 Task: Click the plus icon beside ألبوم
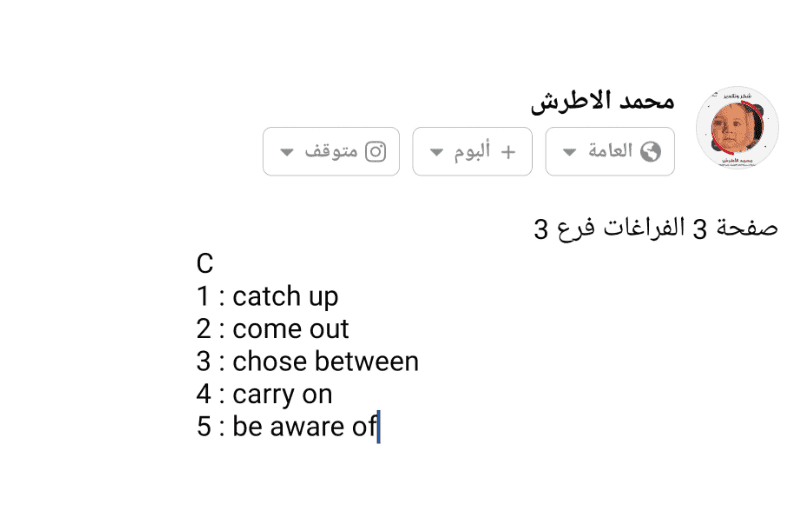508,152
